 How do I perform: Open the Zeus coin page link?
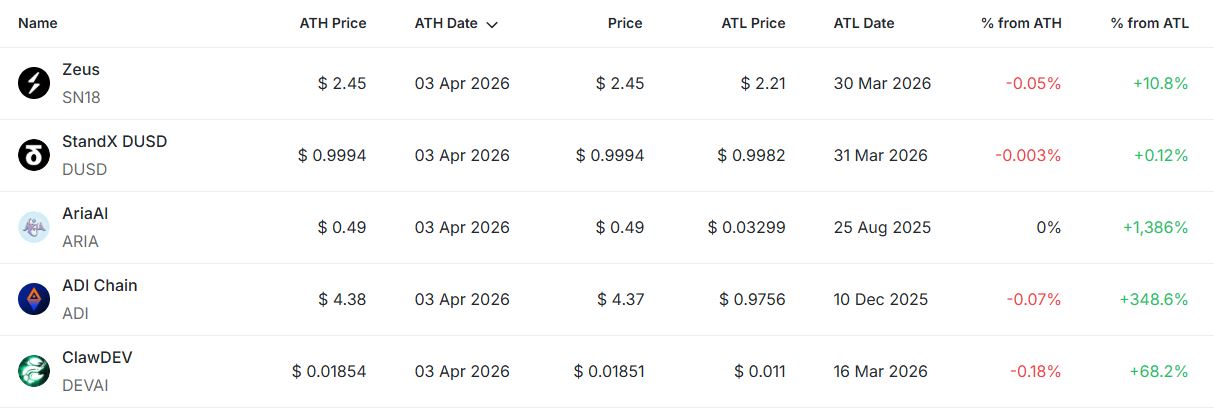[x=81, y=70]
